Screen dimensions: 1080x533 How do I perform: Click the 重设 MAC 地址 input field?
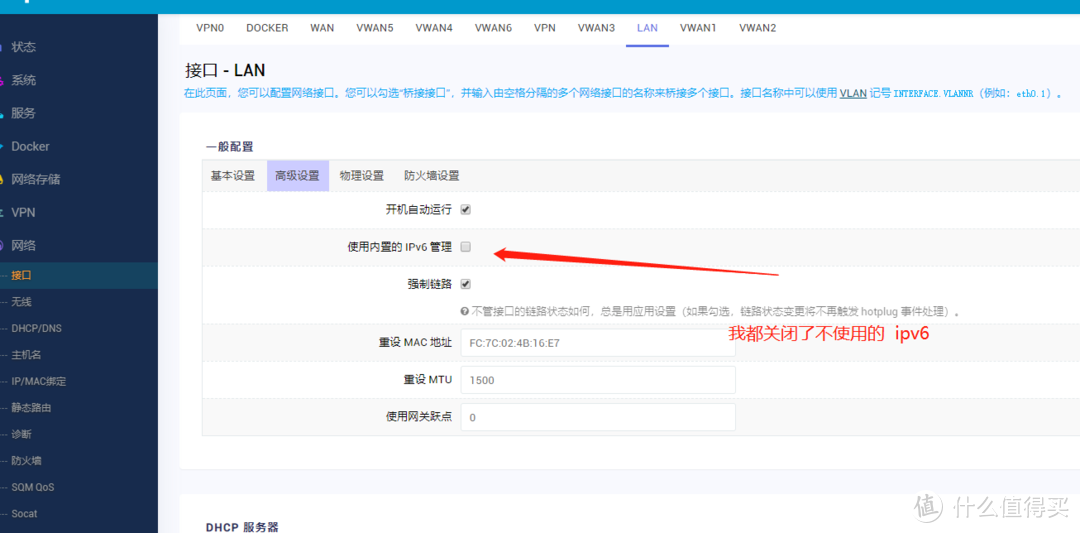click(x=598, y=342)
